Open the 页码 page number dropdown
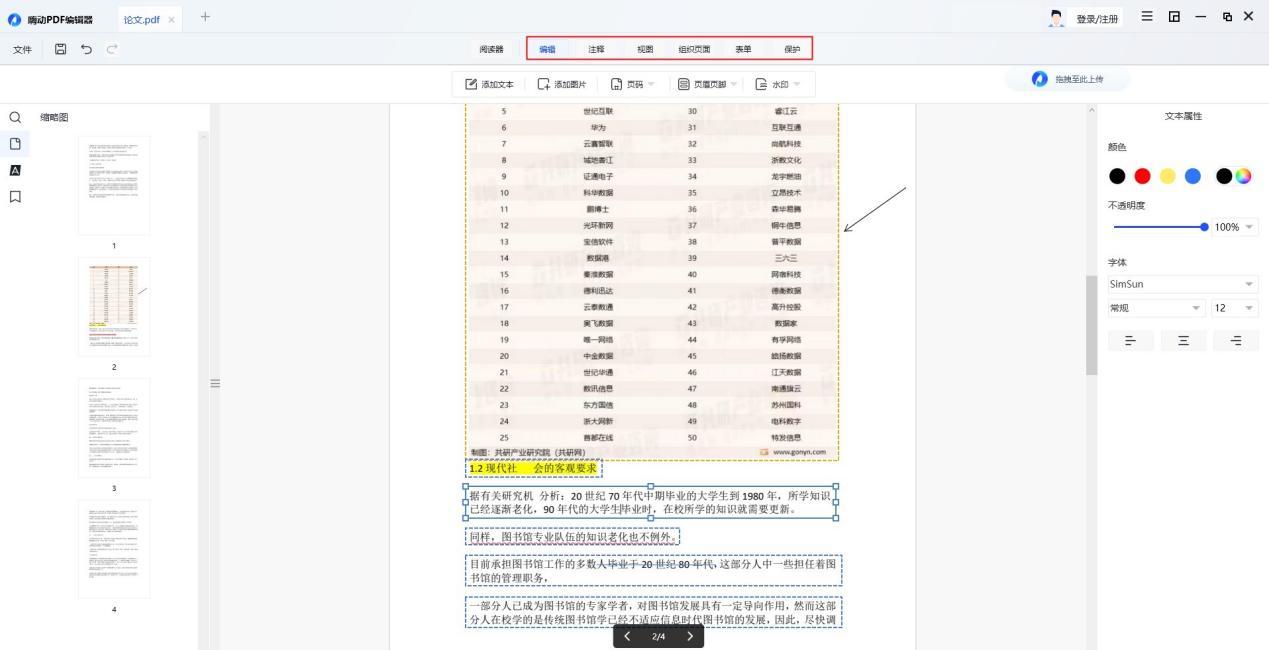This screenshot has height=650, width=1269. tap(632, 84)
